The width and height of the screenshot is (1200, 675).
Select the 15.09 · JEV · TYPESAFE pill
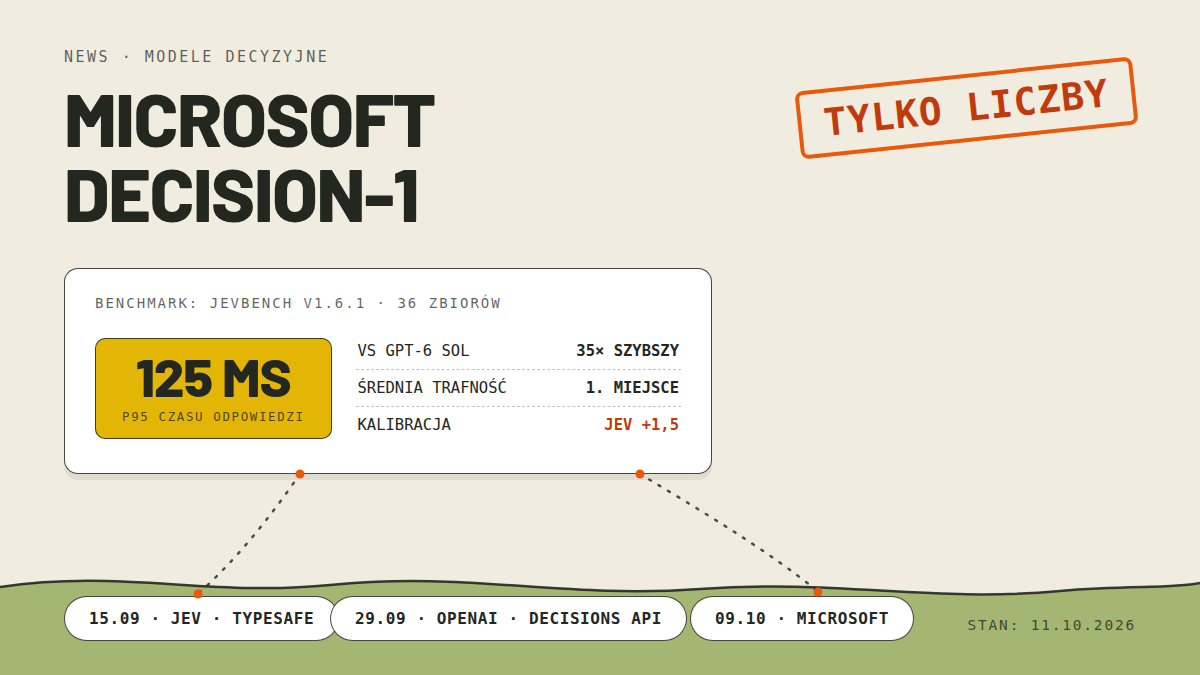[201, 618]
